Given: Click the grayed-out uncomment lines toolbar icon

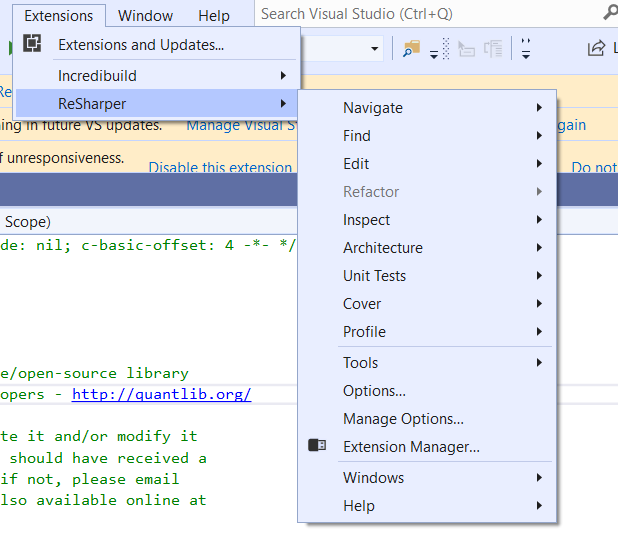Looking at the screenshot, I should coord(492,48).
